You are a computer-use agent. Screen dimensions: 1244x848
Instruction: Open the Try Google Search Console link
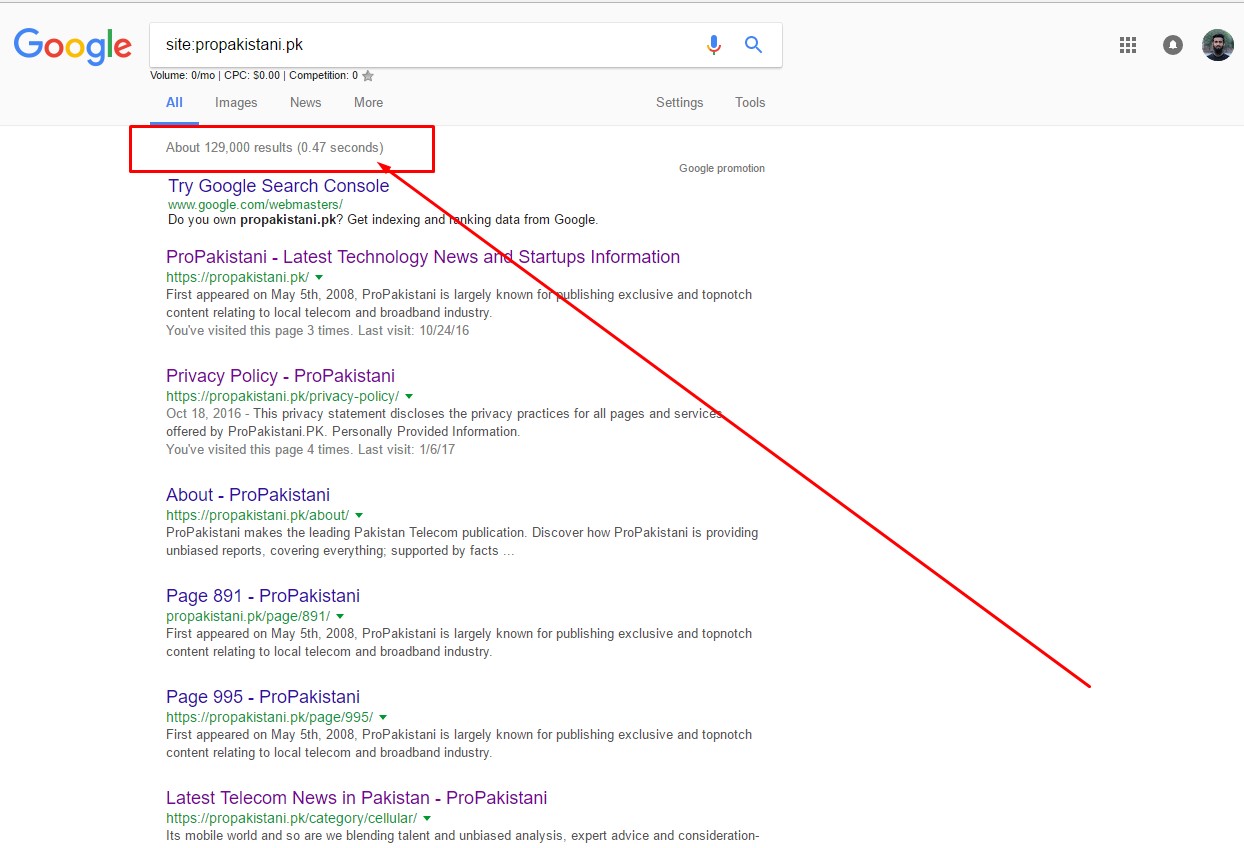pos(278,186)
